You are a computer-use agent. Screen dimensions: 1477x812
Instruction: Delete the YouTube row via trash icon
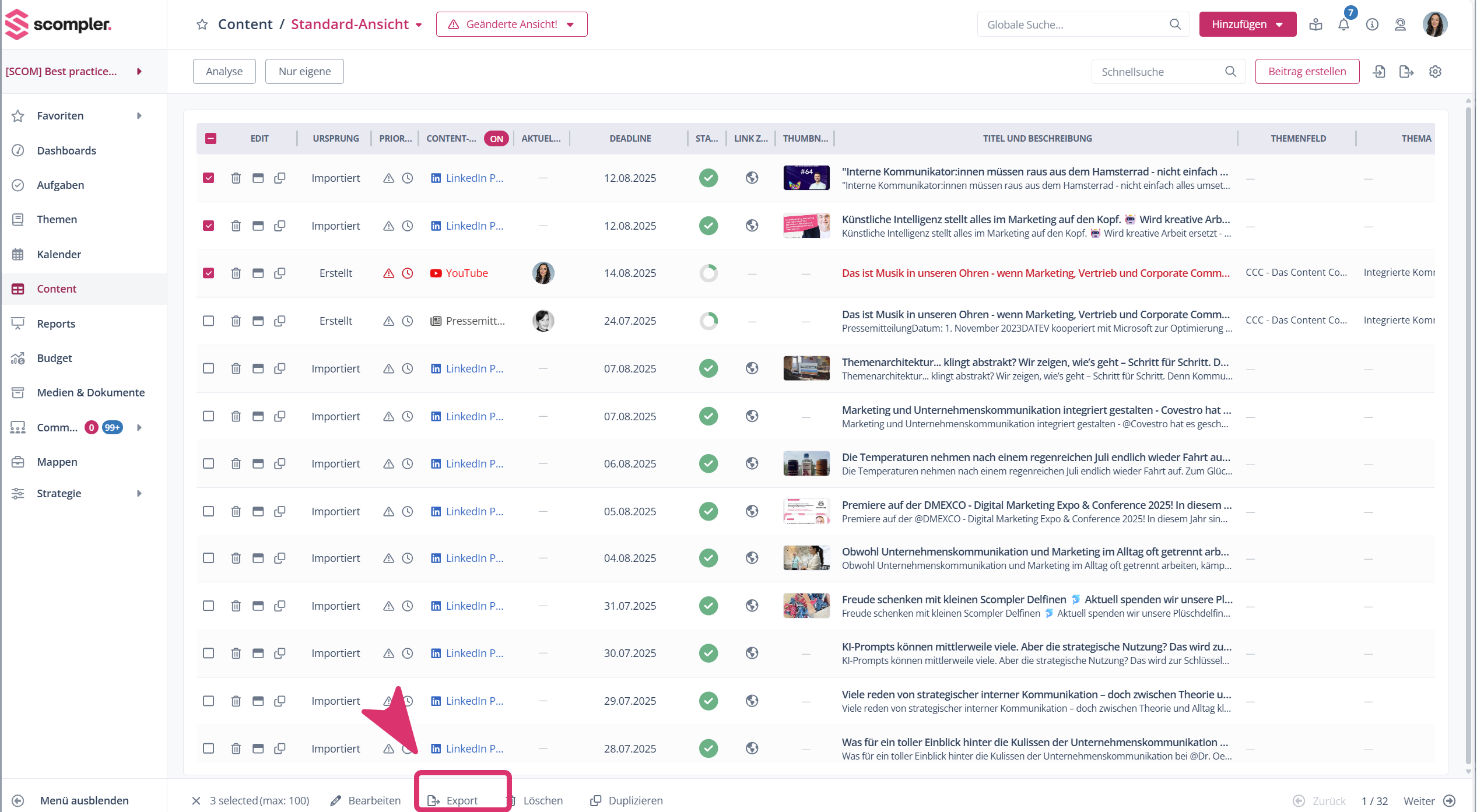pyautogui.click(x=236, y=273)
